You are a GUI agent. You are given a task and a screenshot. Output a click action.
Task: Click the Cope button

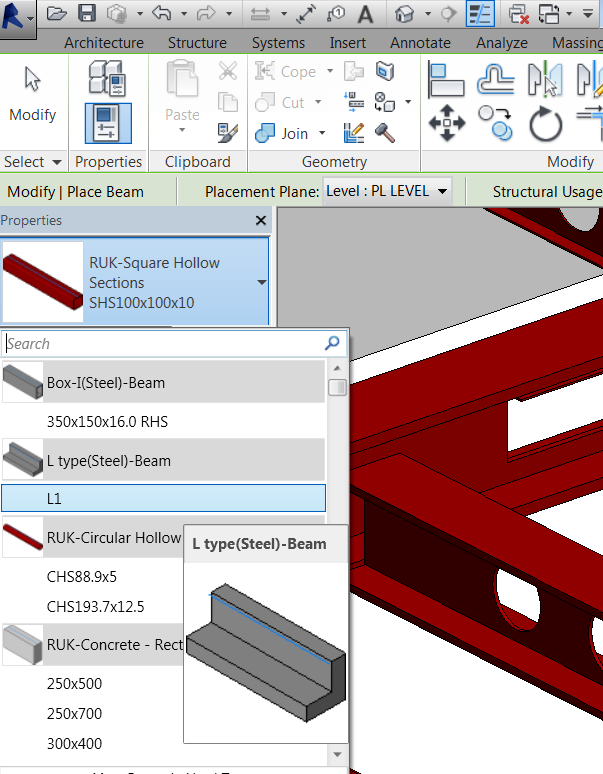click(x=285, y=72)
